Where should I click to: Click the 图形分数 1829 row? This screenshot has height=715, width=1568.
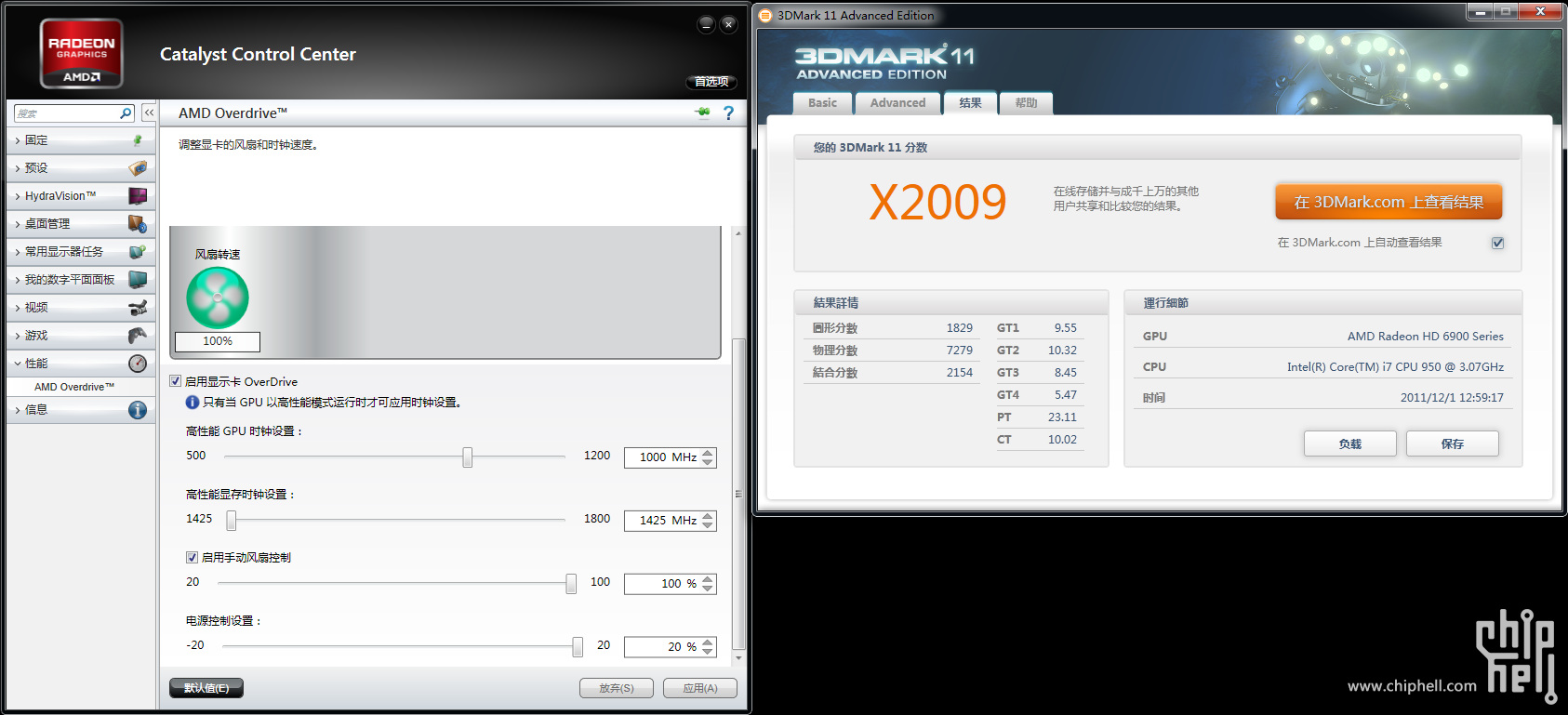pyautogui.click(x=893, y=328)
